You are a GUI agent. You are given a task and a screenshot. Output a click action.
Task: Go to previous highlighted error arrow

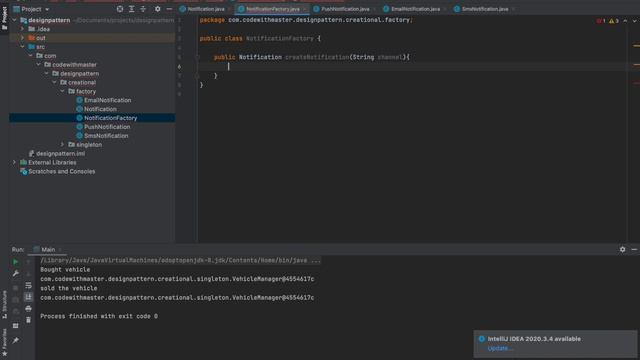pyautogui.click(x=625, y=21)
